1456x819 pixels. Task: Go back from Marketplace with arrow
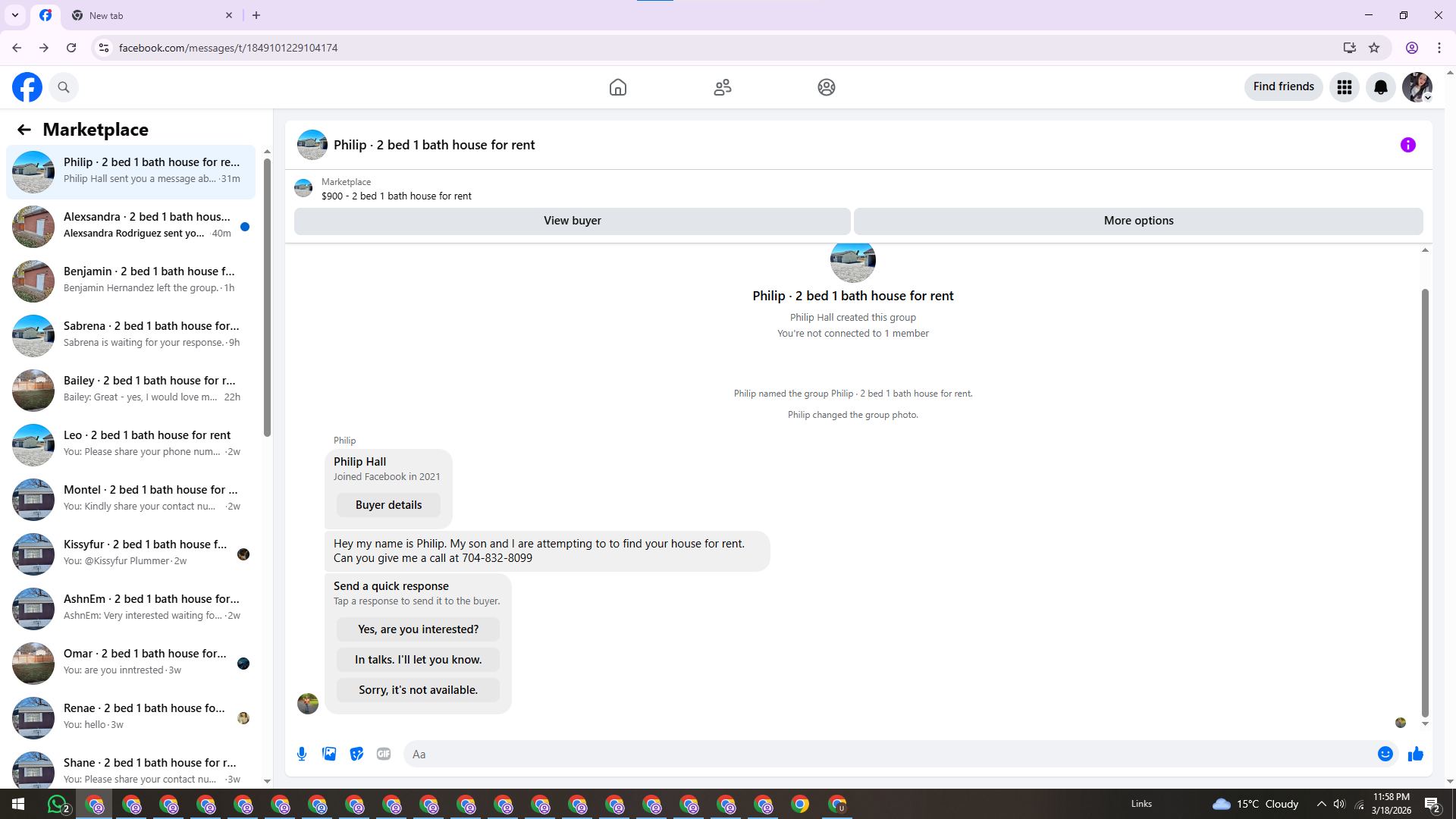(x=24, y=130)
